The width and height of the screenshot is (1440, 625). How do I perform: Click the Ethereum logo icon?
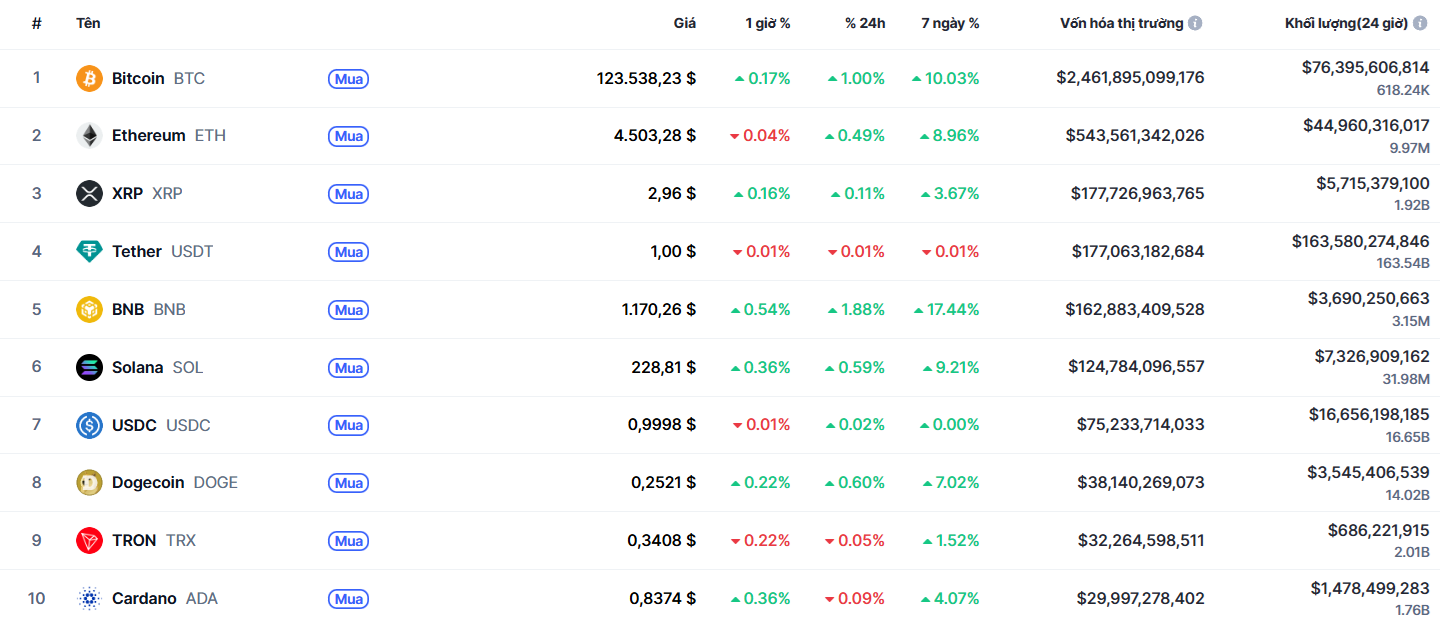(x=89, y=136)
